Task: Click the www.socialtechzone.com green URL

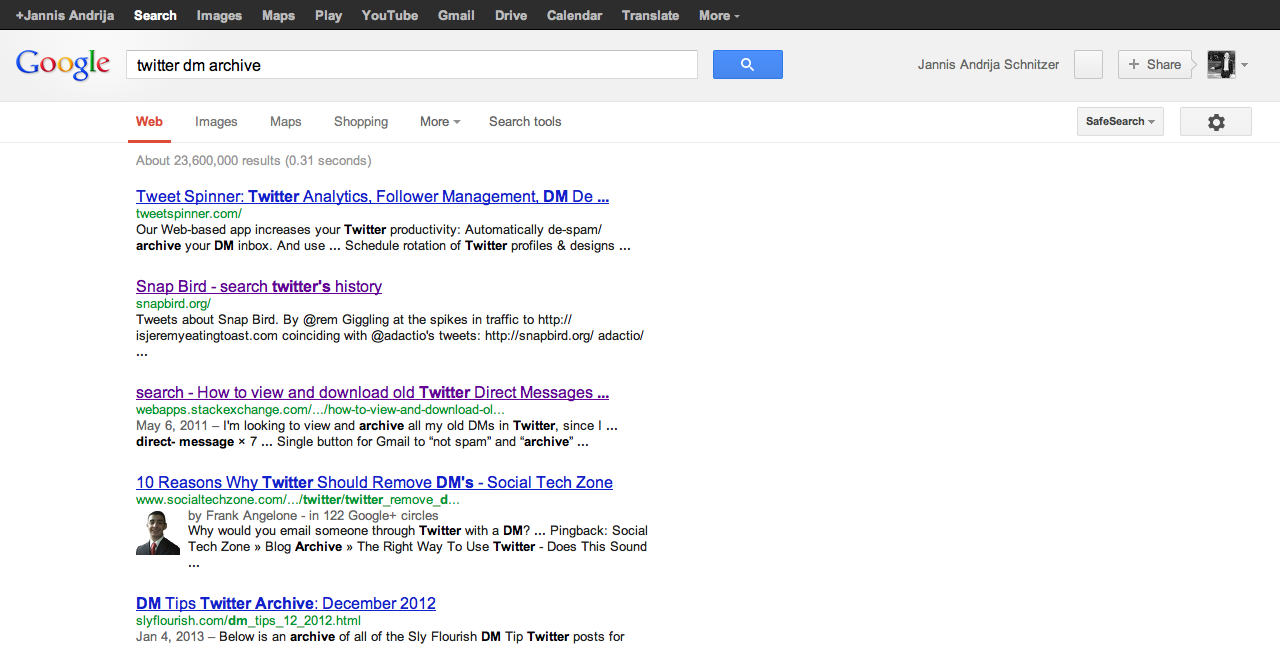Action: 298,499
